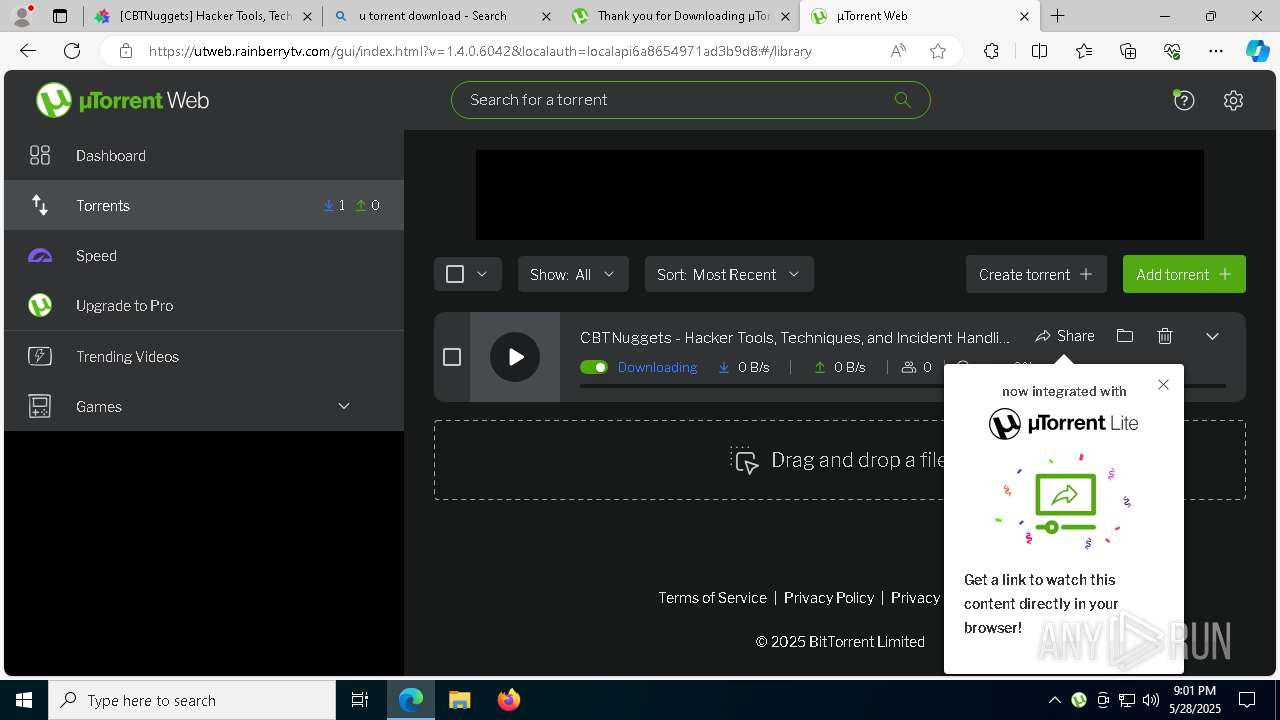Open the torrent's containing folder icon
The height and width of the screenshot is (720, 1280).
(x=1125, y=336)
